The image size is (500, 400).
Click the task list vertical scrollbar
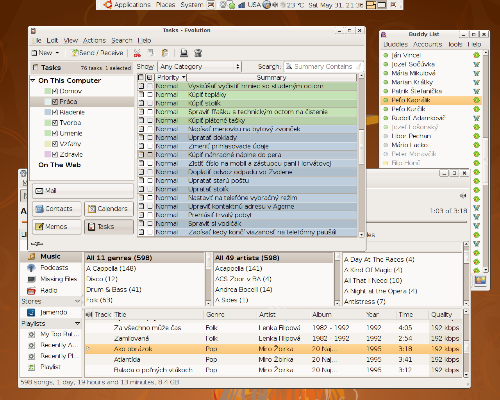pyautogui.click(x=361, y=155)
